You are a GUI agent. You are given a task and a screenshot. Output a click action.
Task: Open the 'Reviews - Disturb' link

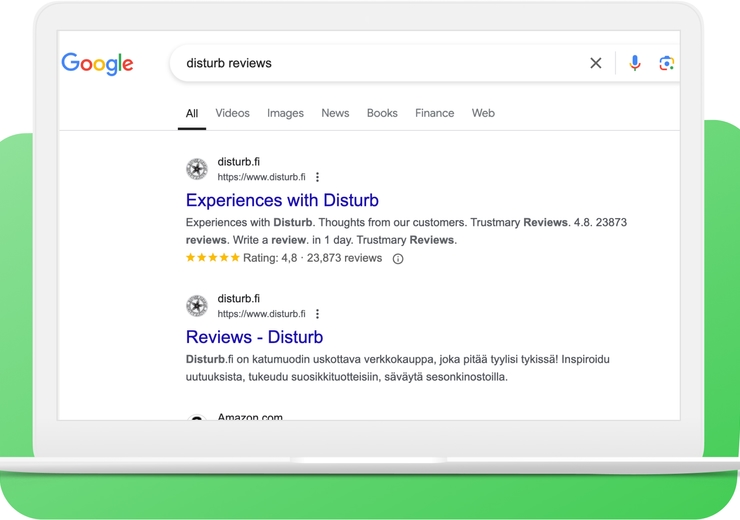254,337
